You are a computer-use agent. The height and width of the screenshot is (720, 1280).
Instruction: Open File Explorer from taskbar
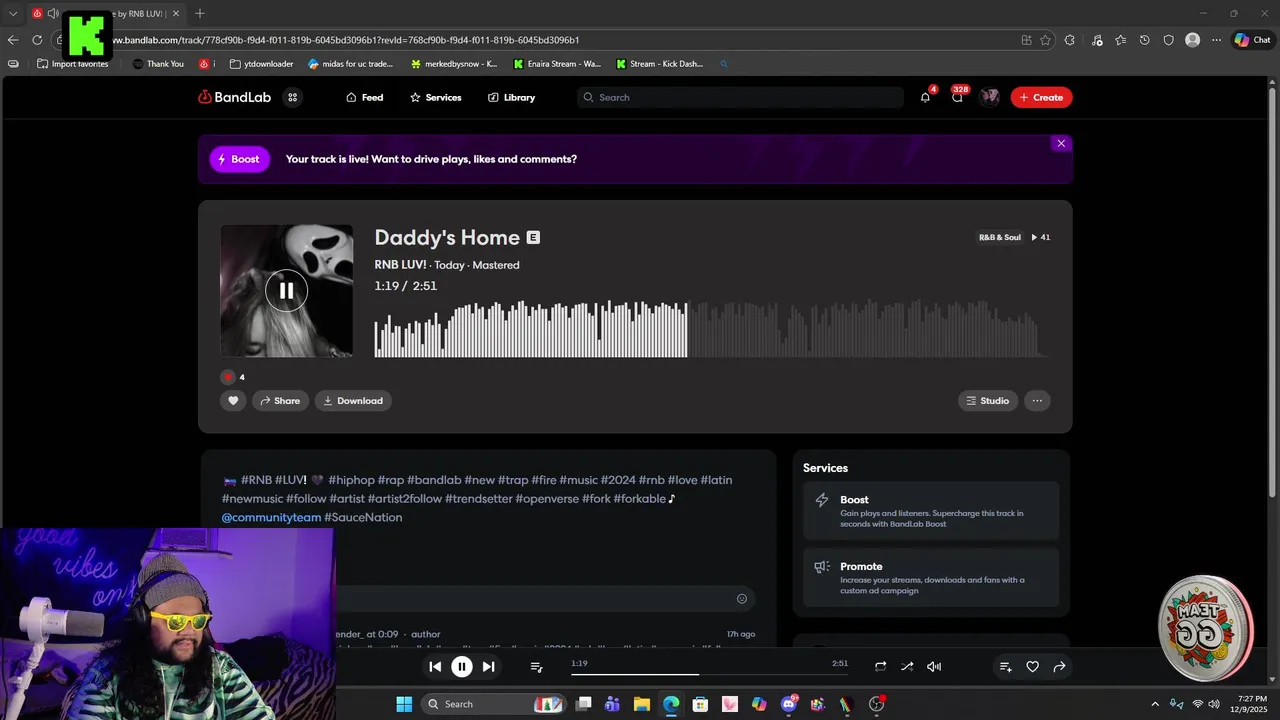(x=641, y=704)
